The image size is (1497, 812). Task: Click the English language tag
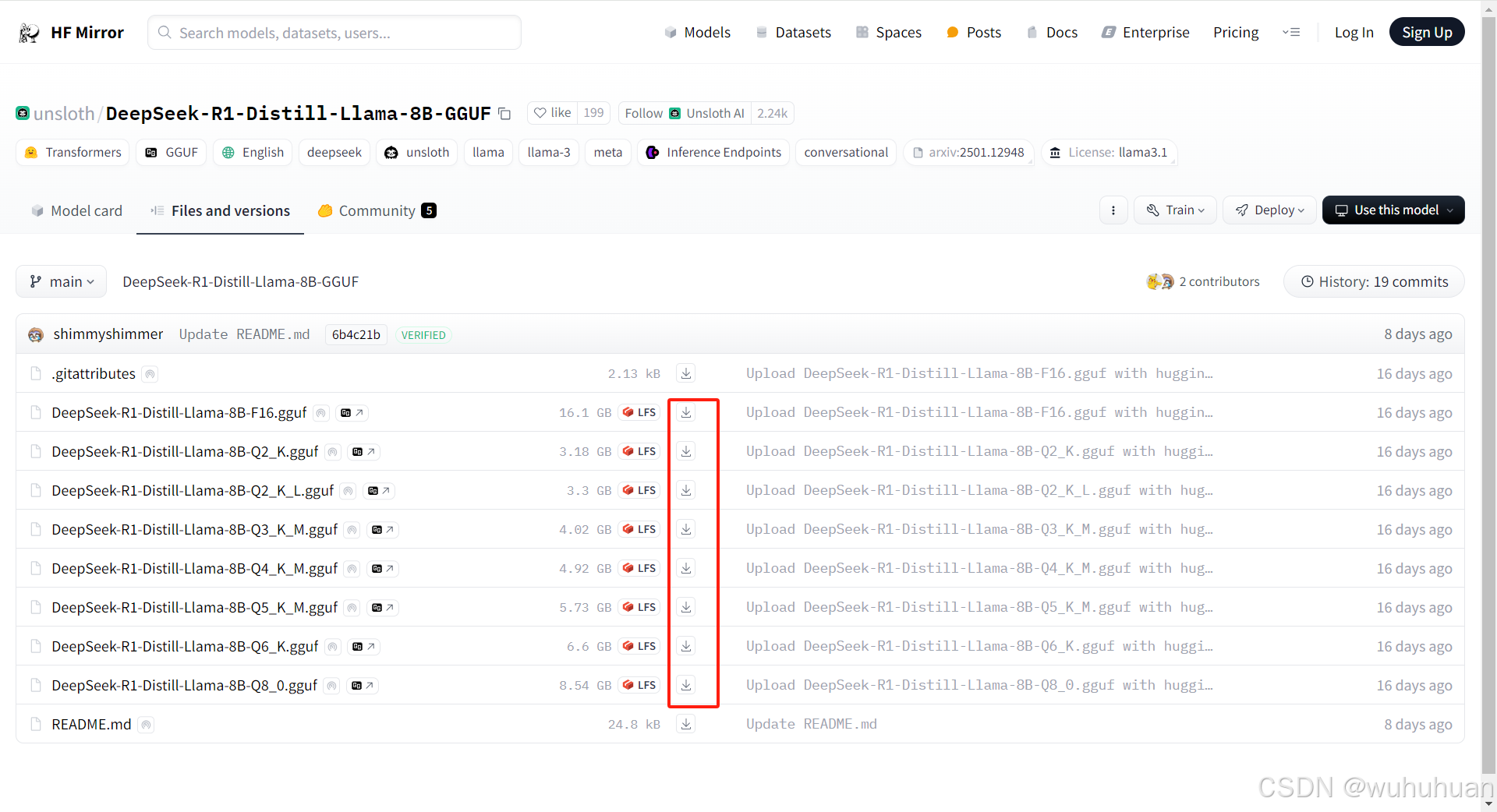[253, 152]
